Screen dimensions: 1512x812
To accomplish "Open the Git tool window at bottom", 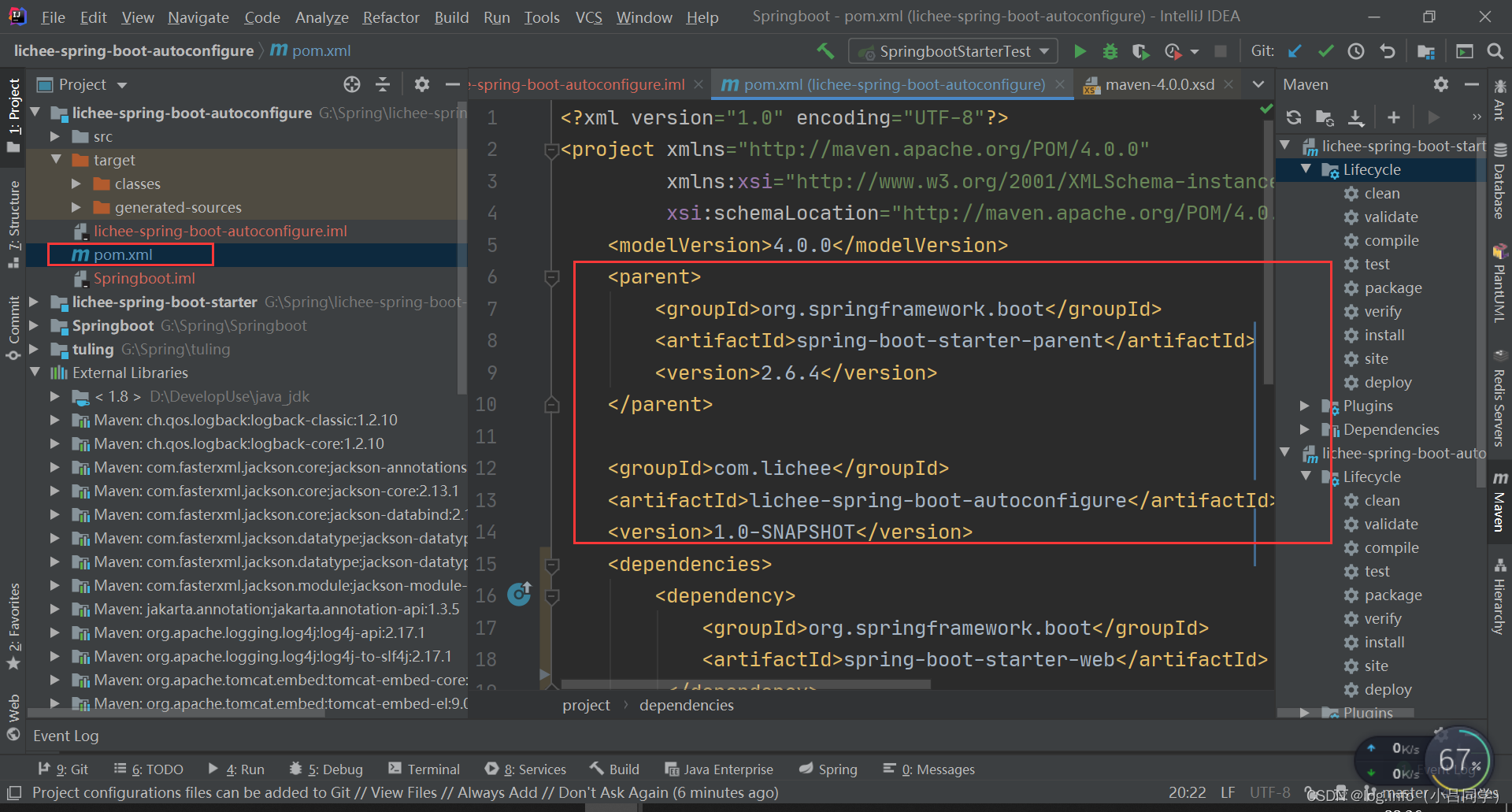I will (x=63, y=769).
